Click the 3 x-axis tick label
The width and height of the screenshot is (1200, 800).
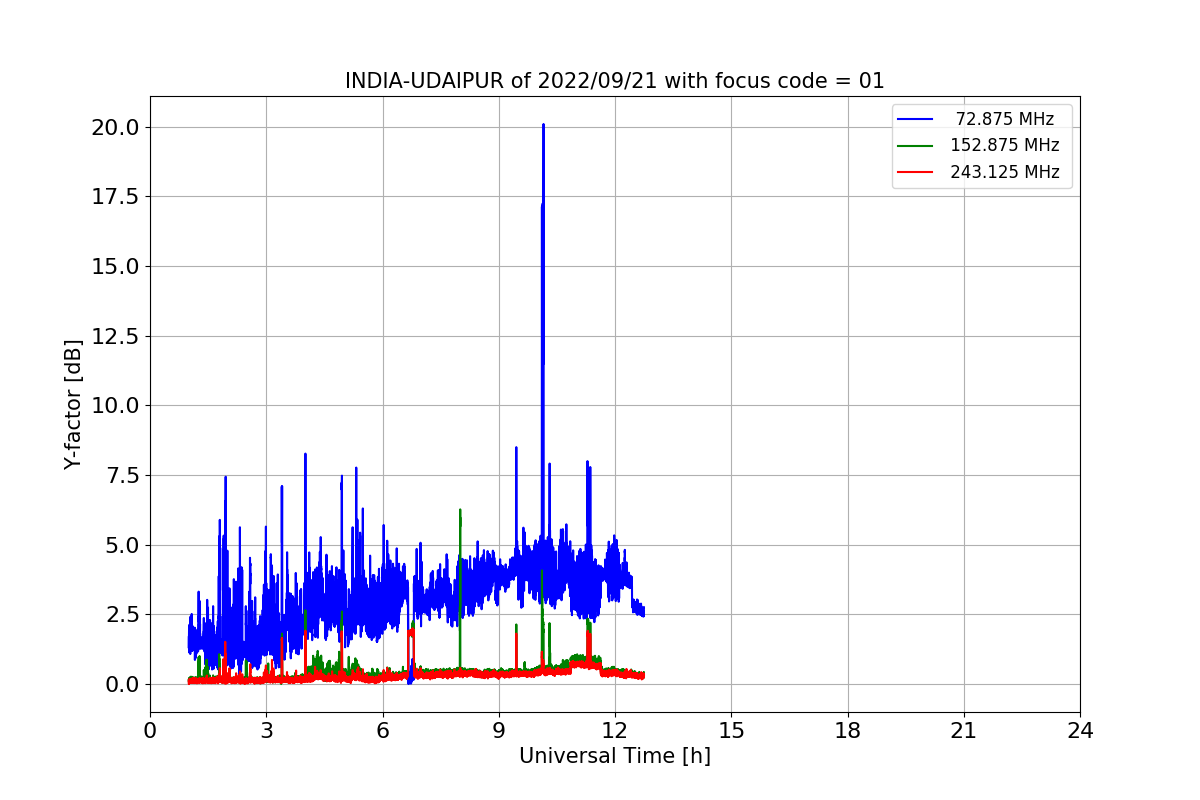pos(266,731)
